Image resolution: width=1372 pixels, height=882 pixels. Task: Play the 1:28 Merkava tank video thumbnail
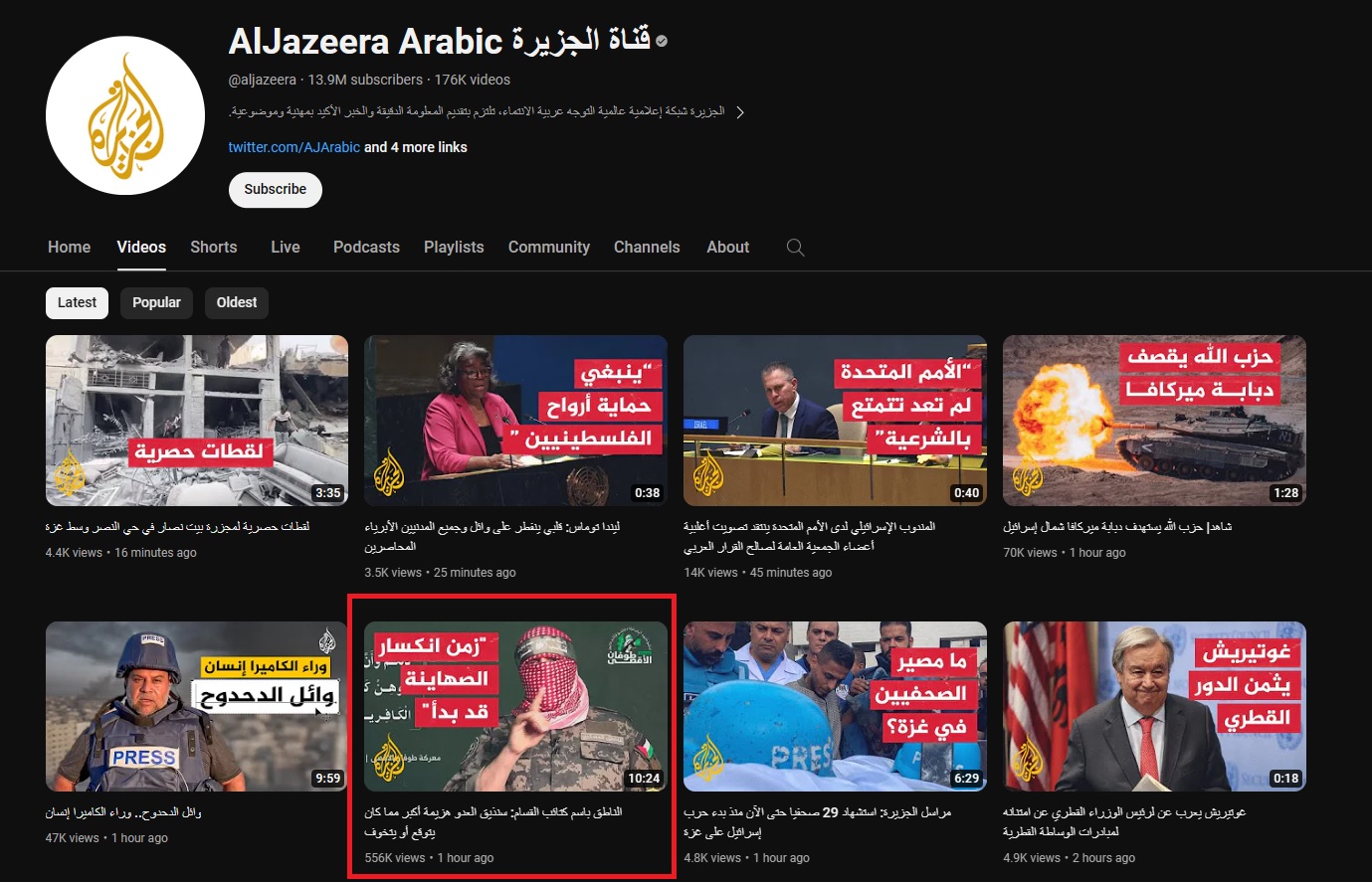click(1154, 421)
